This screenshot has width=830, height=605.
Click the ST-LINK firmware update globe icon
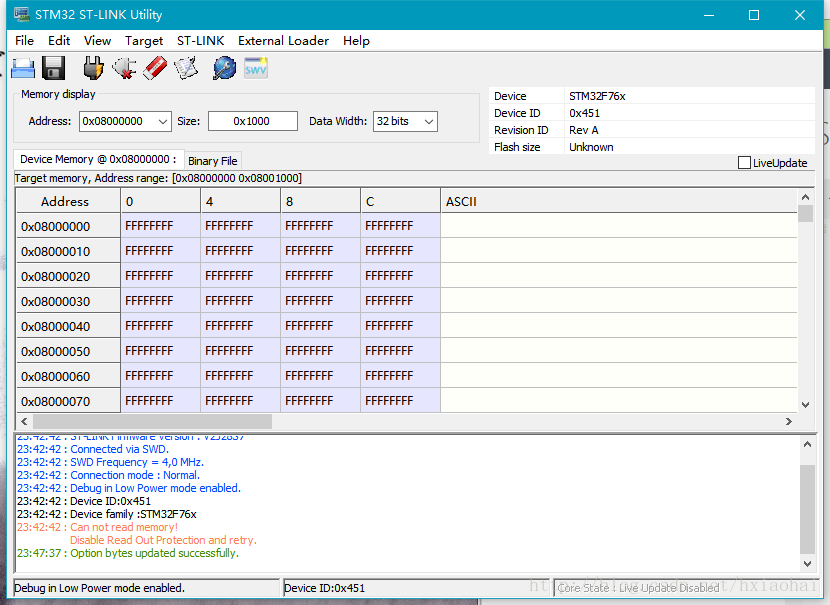(225, 68)
